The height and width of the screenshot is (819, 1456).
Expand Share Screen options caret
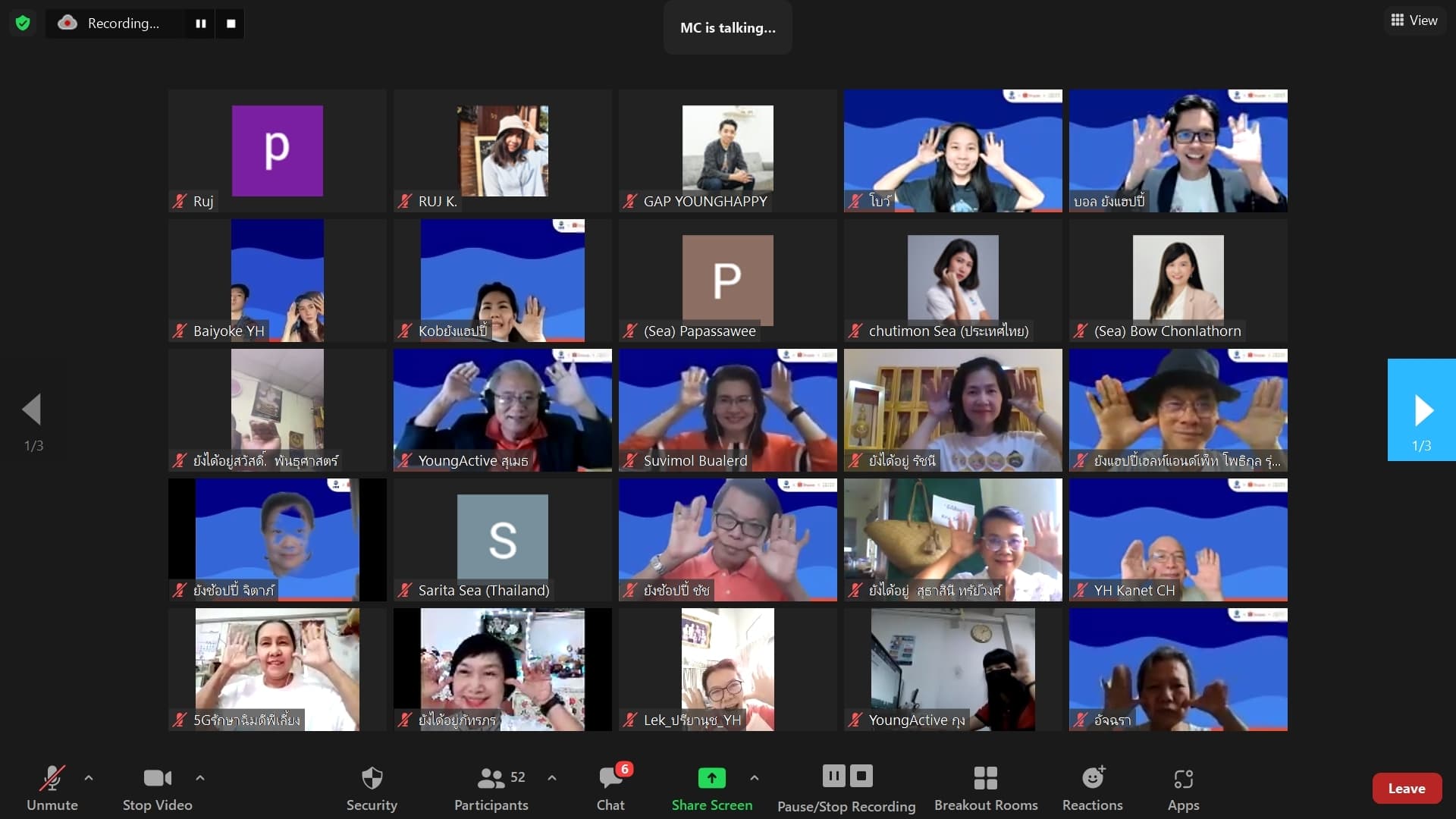755,777
